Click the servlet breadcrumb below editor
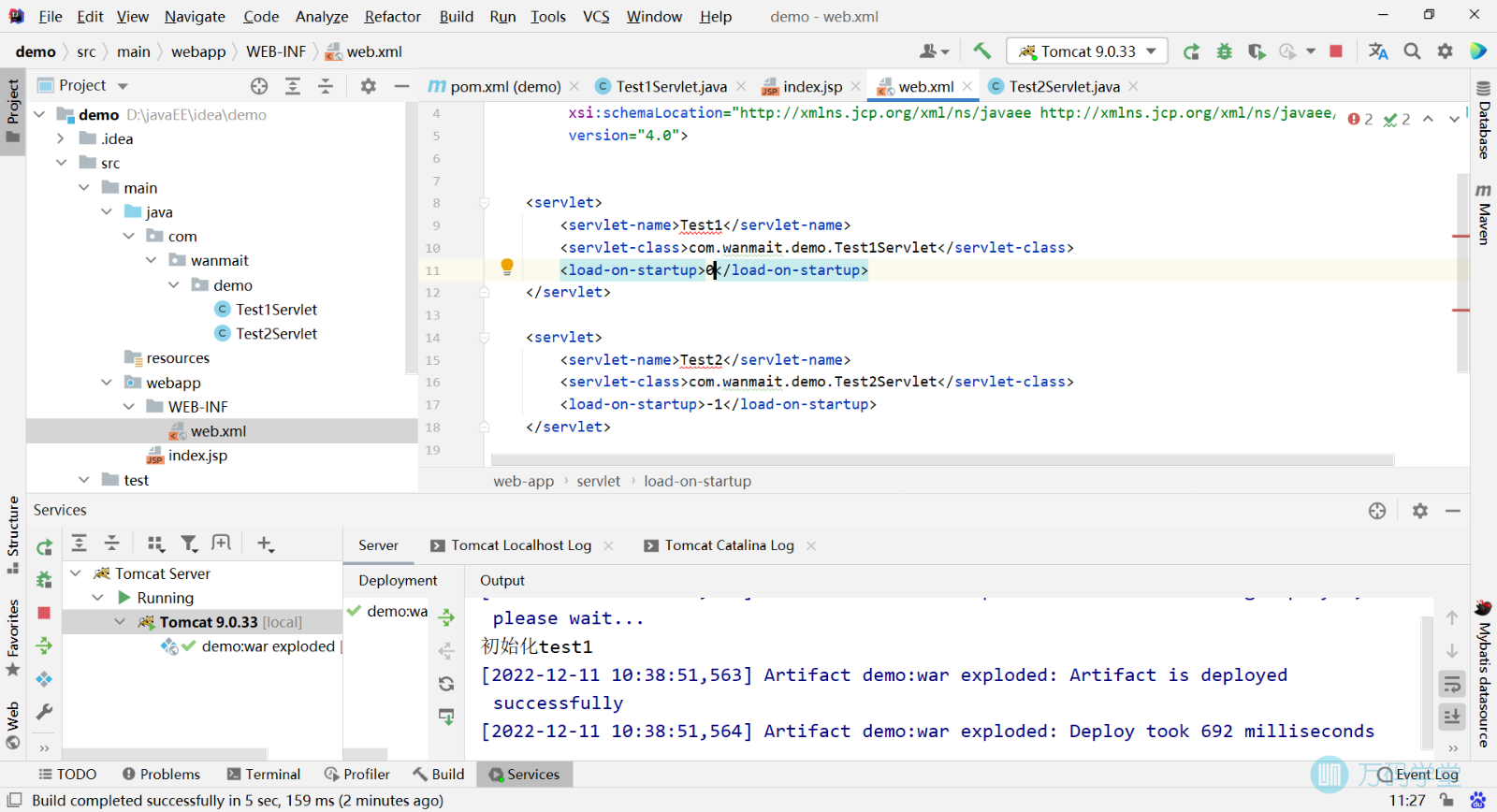Image resolution: width=1497 pixels, height=812 pixels. 598,481
